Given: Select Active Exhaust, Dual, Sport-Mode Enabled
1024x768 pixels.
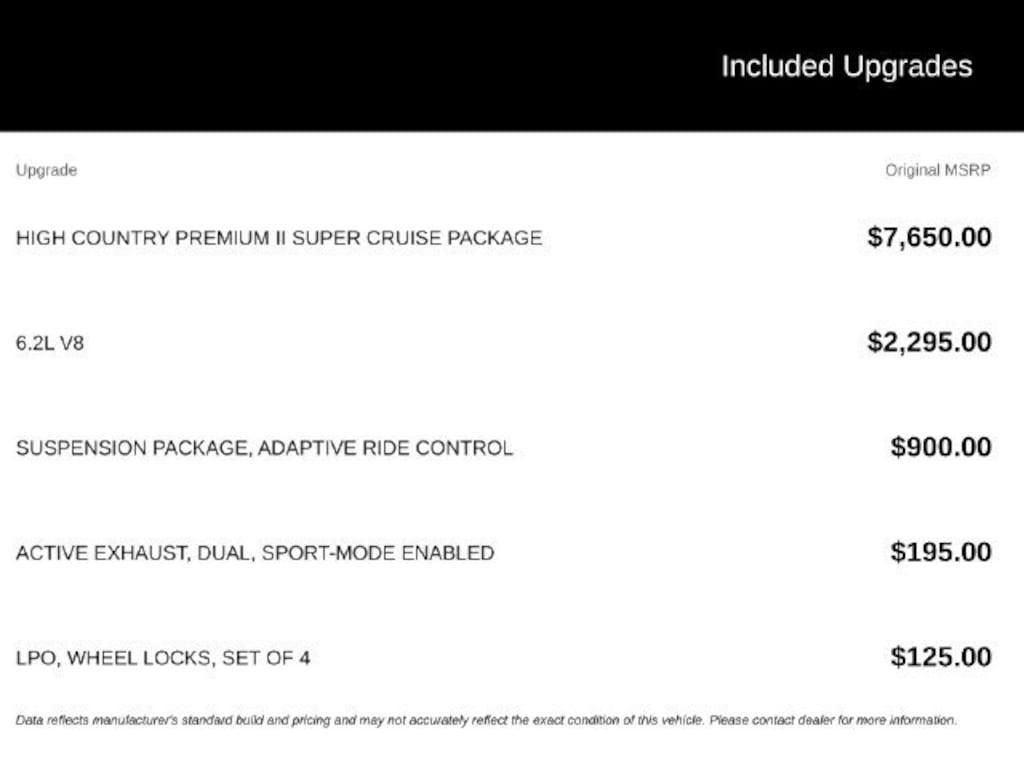Looking at the screenshot, I should pyautogui.click(x=255, y=553).
